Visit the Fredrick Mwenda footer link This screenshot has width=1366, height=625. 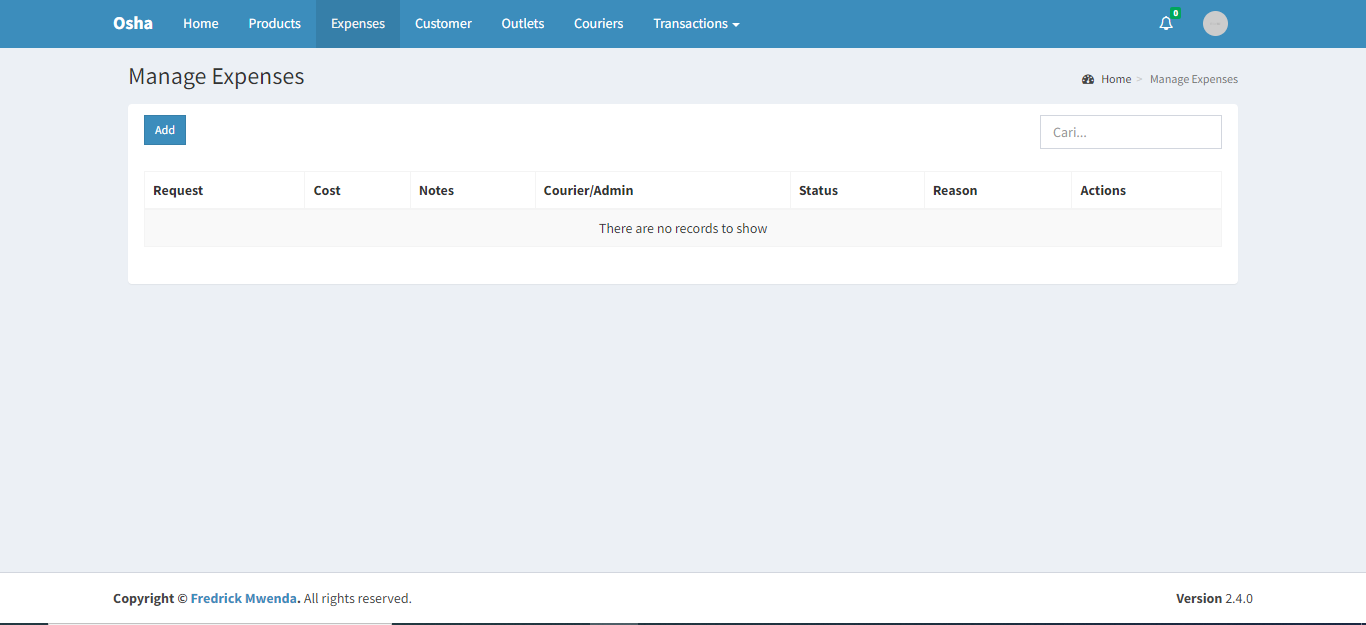click(244, 598)
